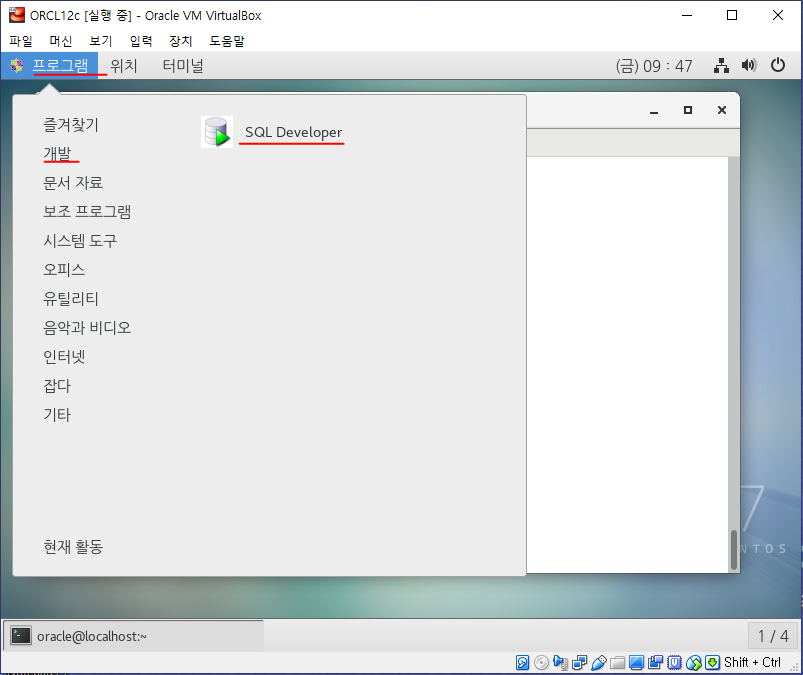Click the hard disk activity status icon
The height and width of the screenshot is (675, 803).
tap(522, 663)
